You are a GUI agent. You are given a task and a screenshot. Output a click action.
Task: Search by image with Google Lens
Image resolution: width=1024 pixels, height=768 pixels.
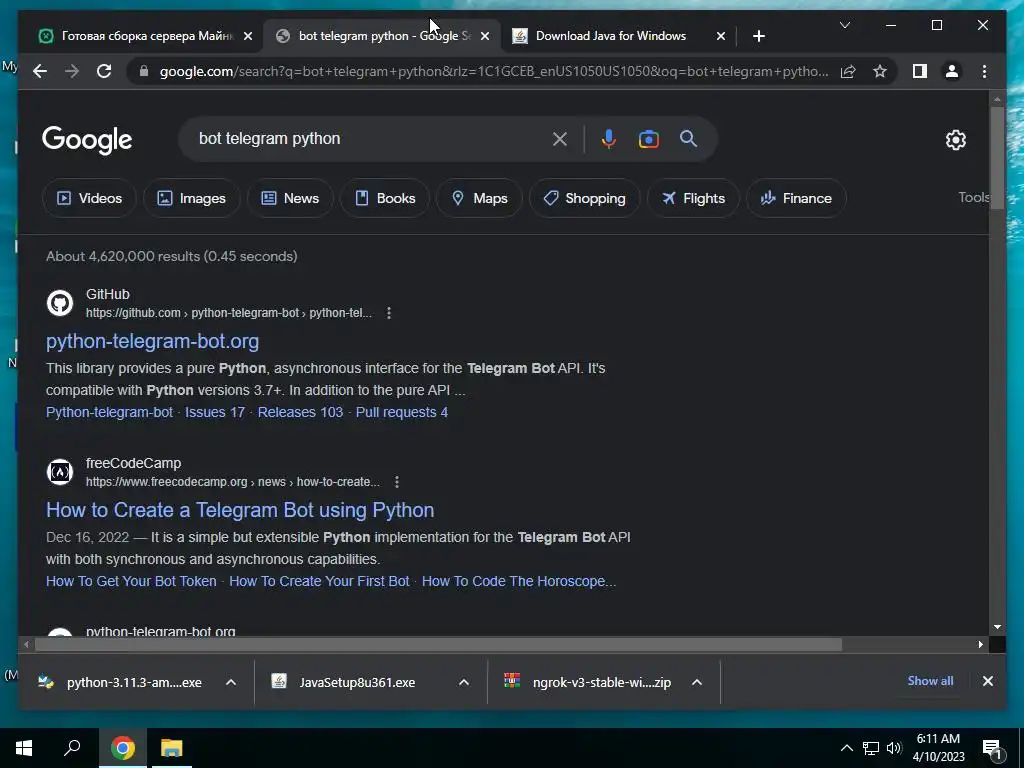tap(648, 139)
